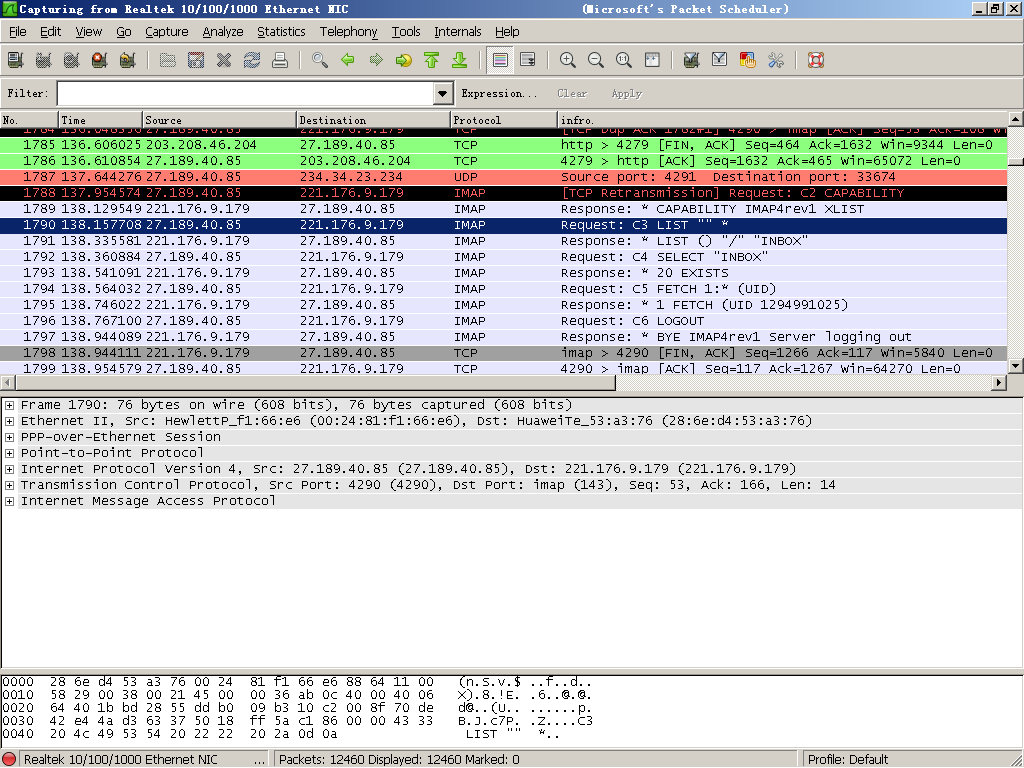Stop the running capture
Screen dimensions: 1024x768
pos(99,60)
